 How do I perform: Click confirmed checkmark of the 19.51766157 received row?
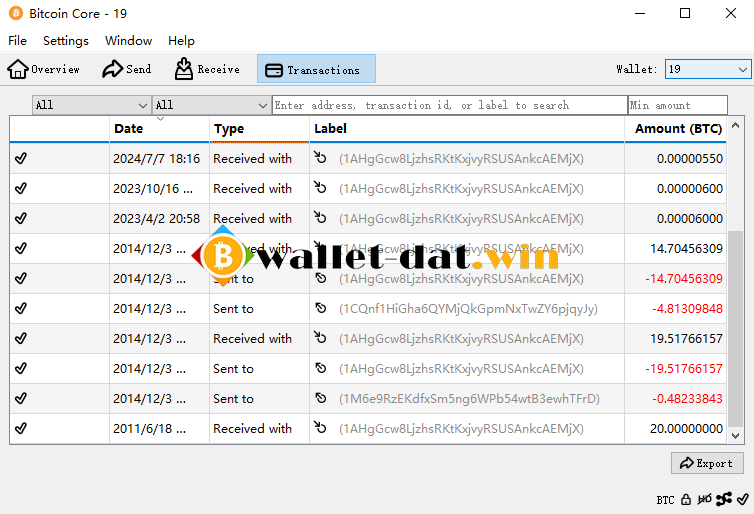pyautogui.click(x=21, y=338)
